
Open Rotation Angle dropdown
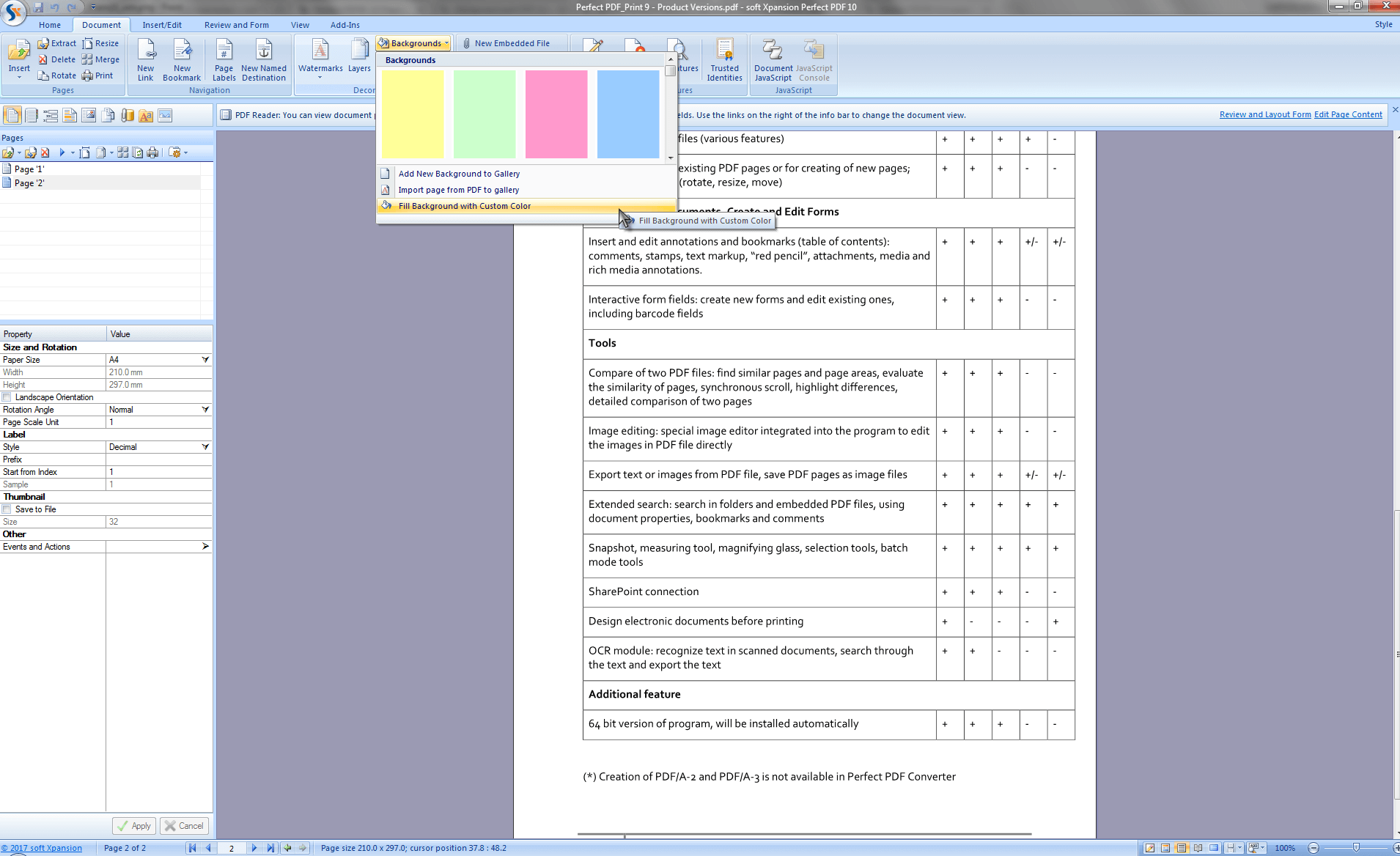pos(205,410)
